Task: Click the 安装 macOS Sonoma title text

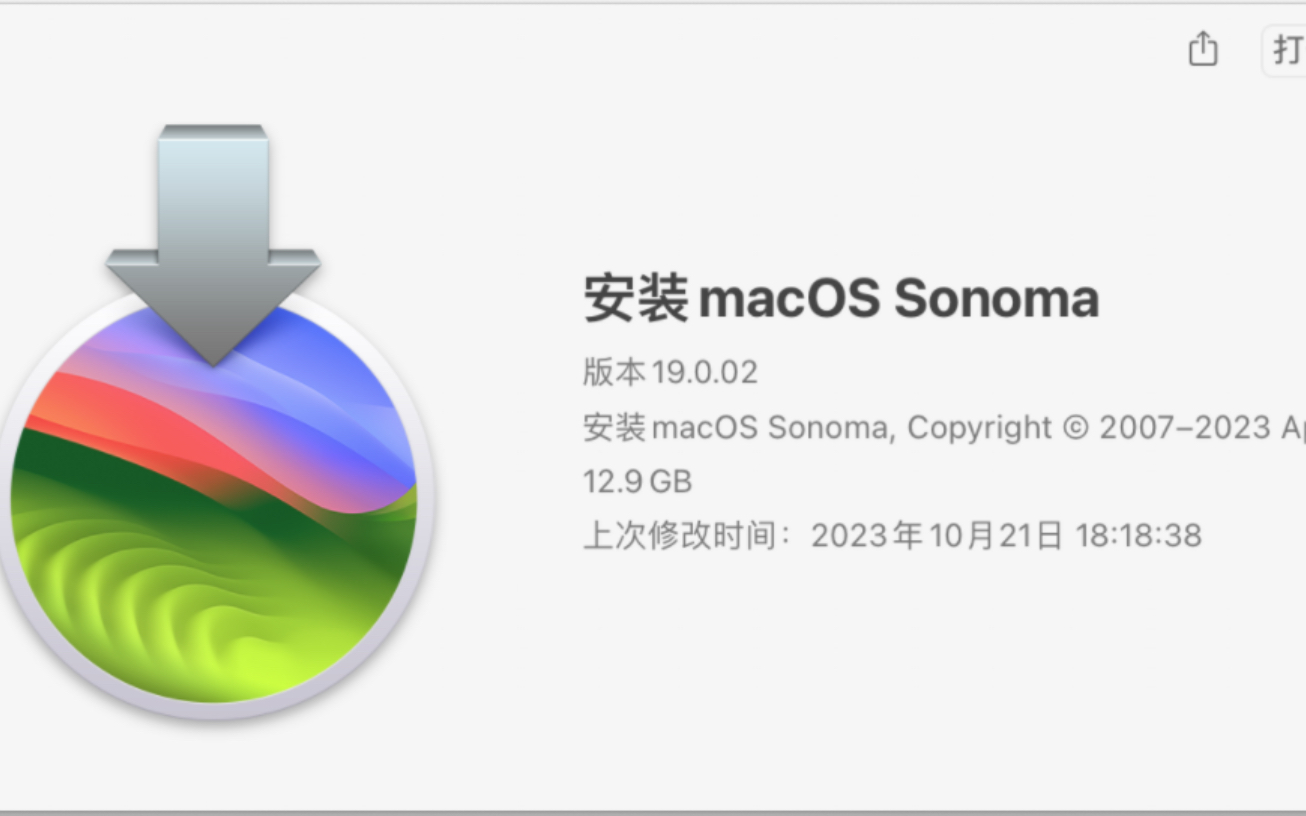Action: (x=840, y=297)
